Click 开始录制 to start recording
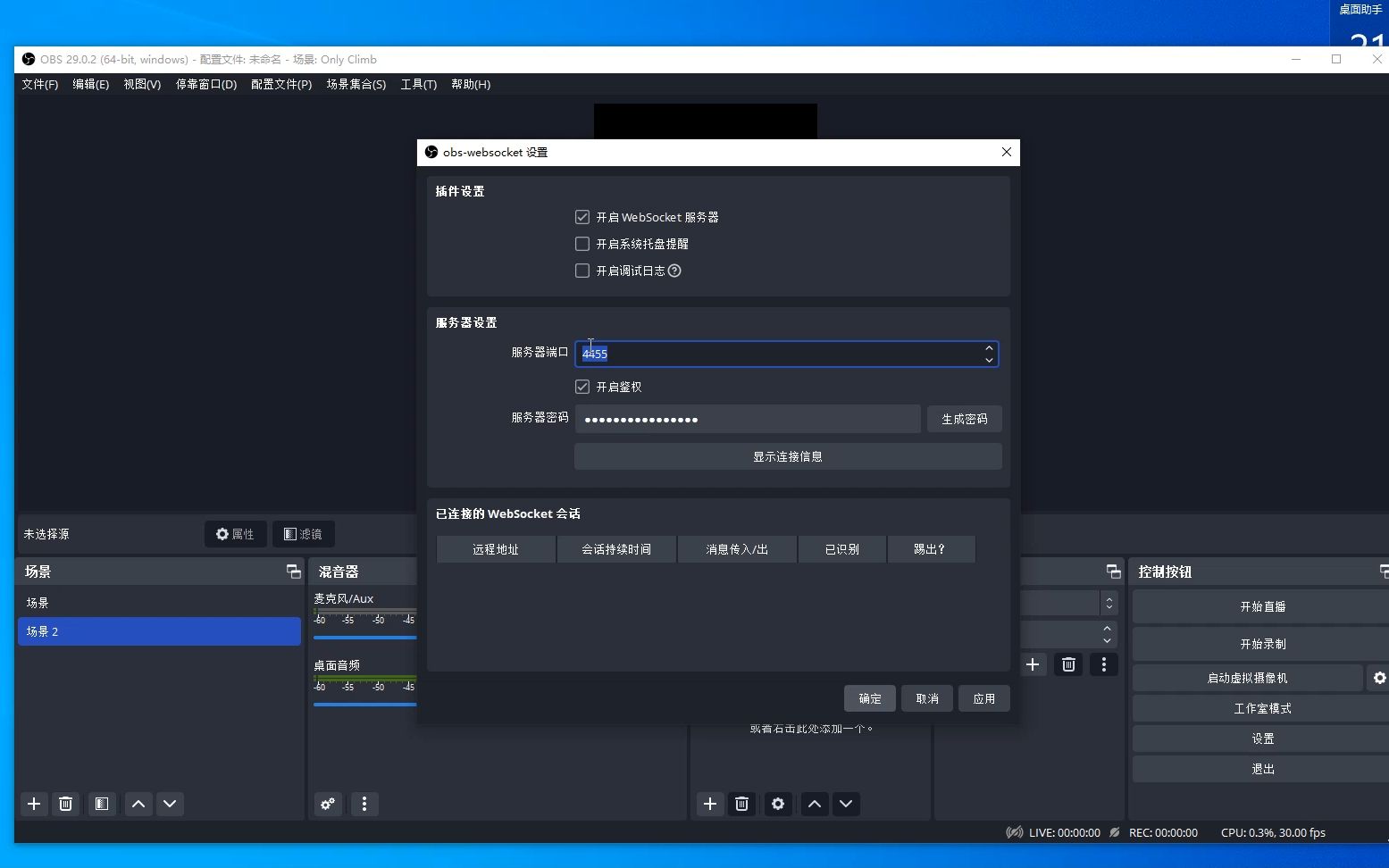Viewport: 1389px width, 868px height. [x=1262, y=644]
